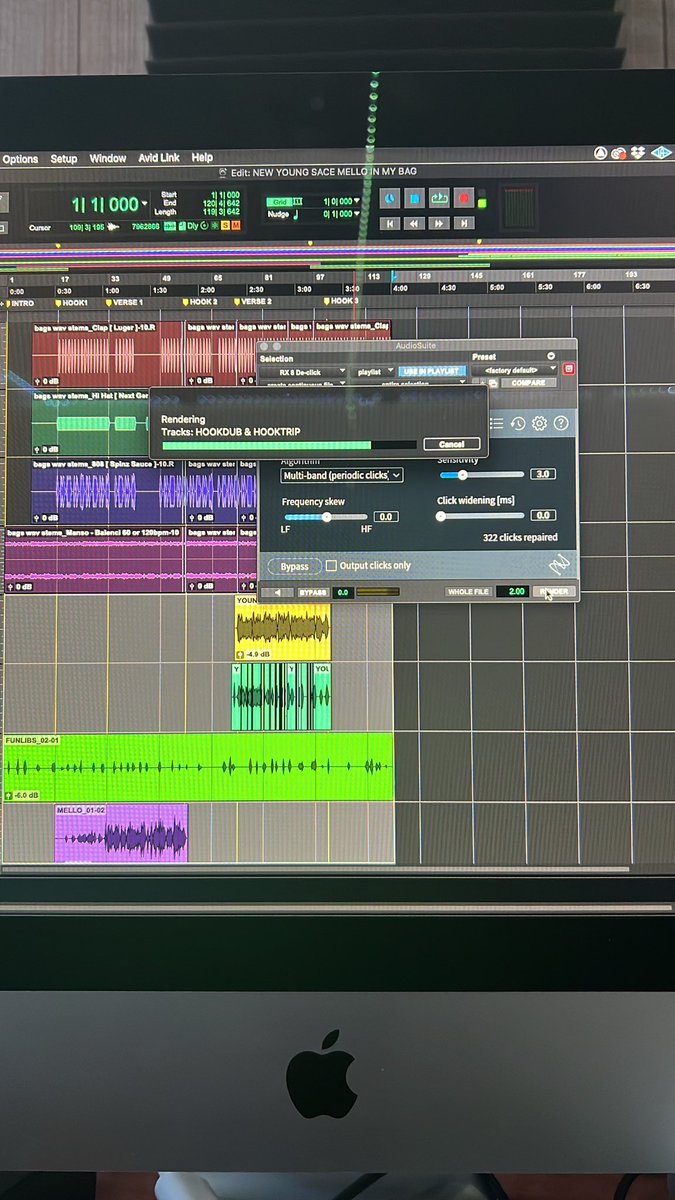Jump to the HOOK1 marker
Viewport: 675px width, 1200px height.
click(x=74, y=302)
